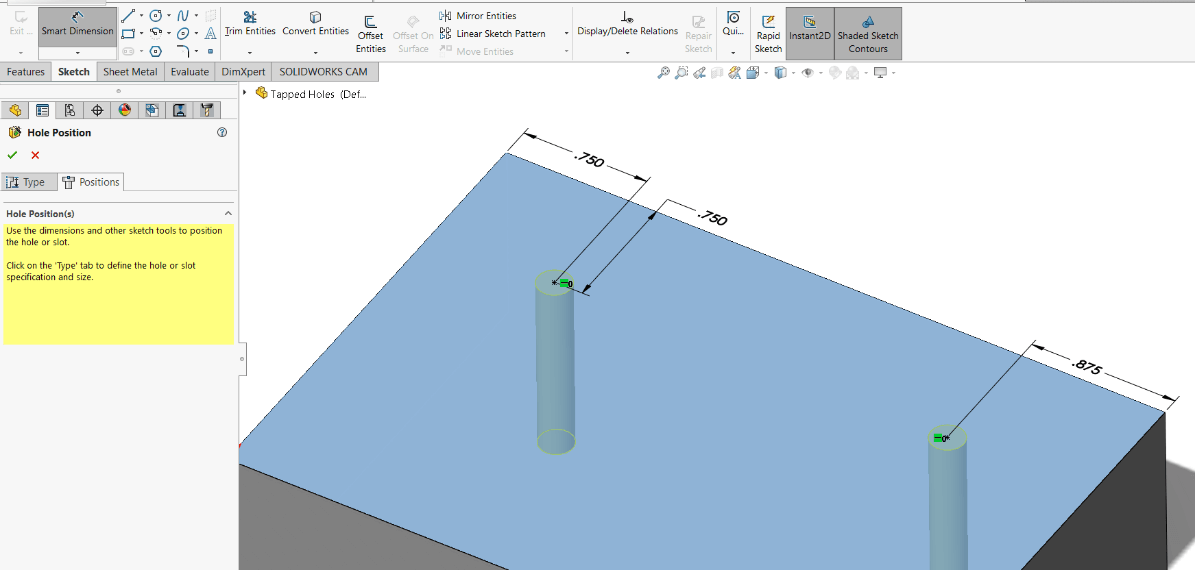The image size is (1195, 570).
Task: Switch to the Type tab
Action: coord(30,182)
